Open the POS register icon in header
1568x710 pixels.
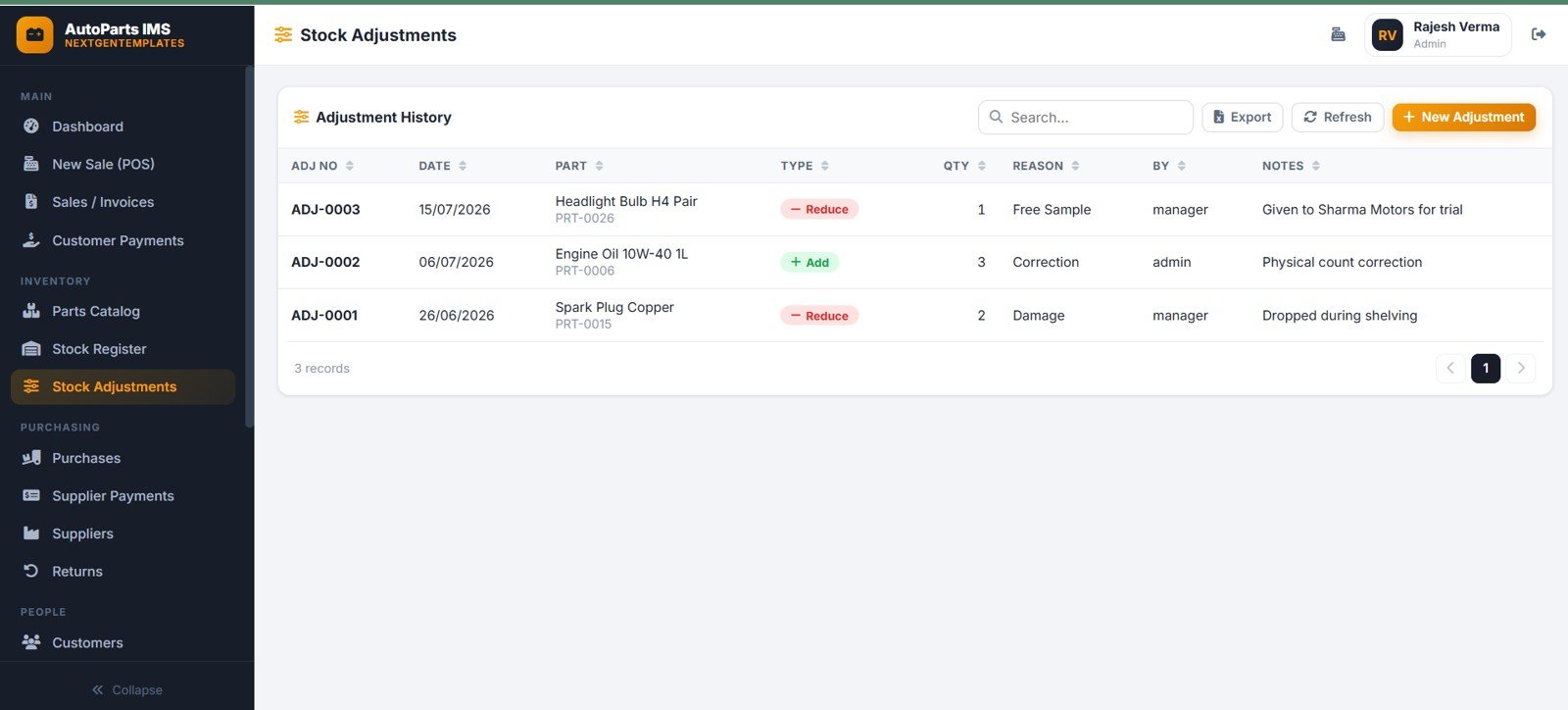coord(1338,34)
